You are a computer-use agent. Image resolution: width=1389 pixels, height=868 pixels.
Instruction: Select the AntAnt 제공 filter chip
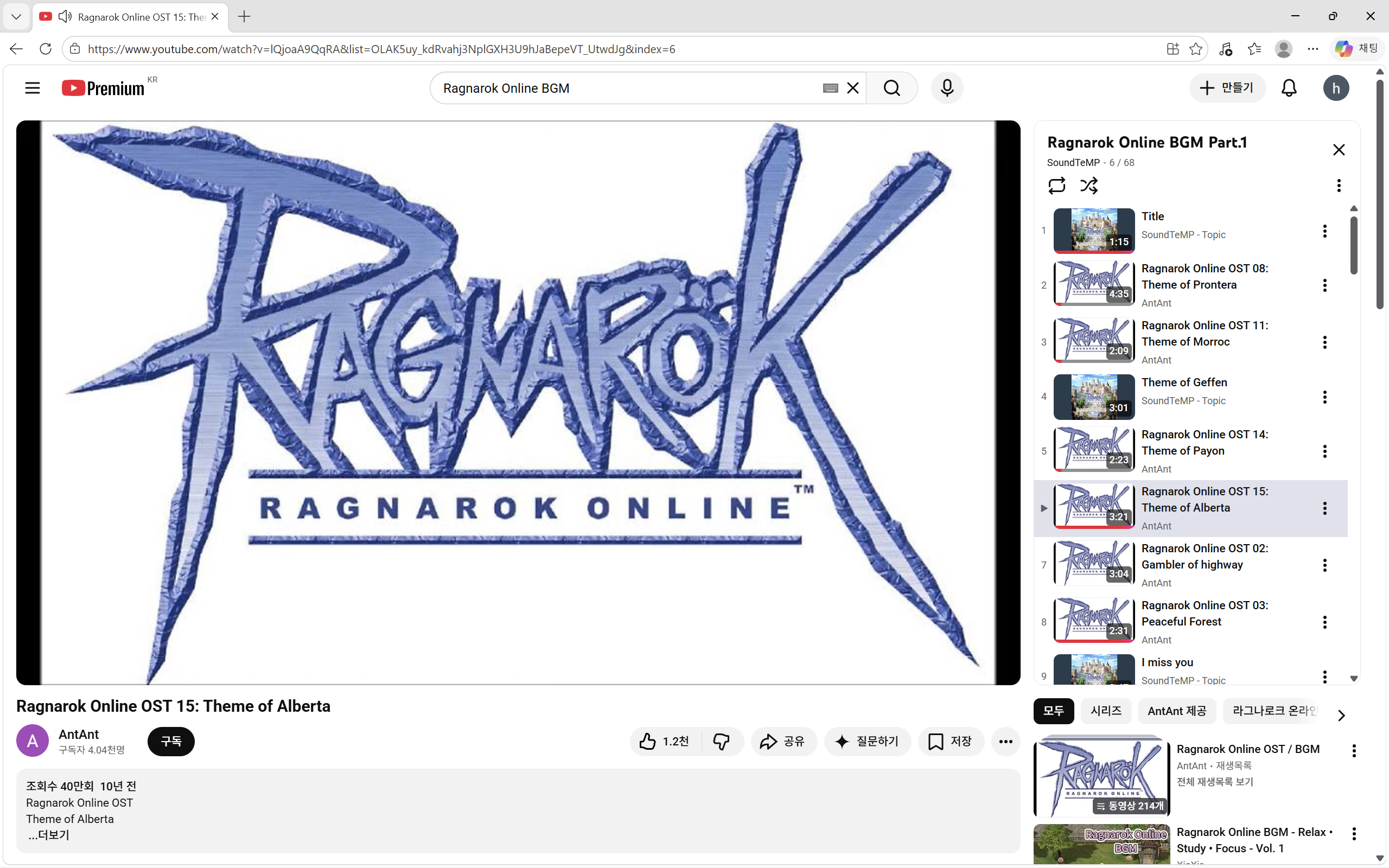[x=1177, y=711]
